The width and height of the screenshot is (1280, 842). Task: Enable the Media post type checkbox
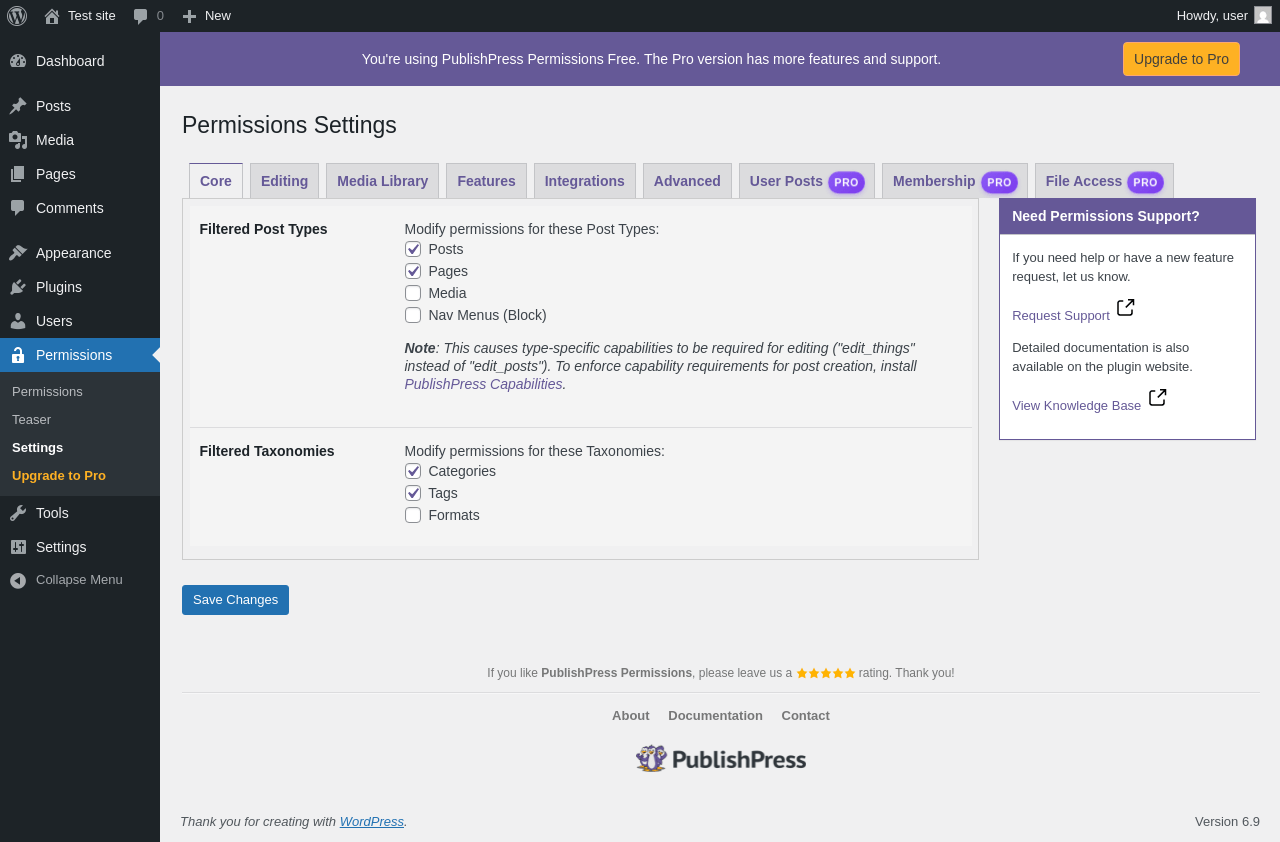point(413,293)
